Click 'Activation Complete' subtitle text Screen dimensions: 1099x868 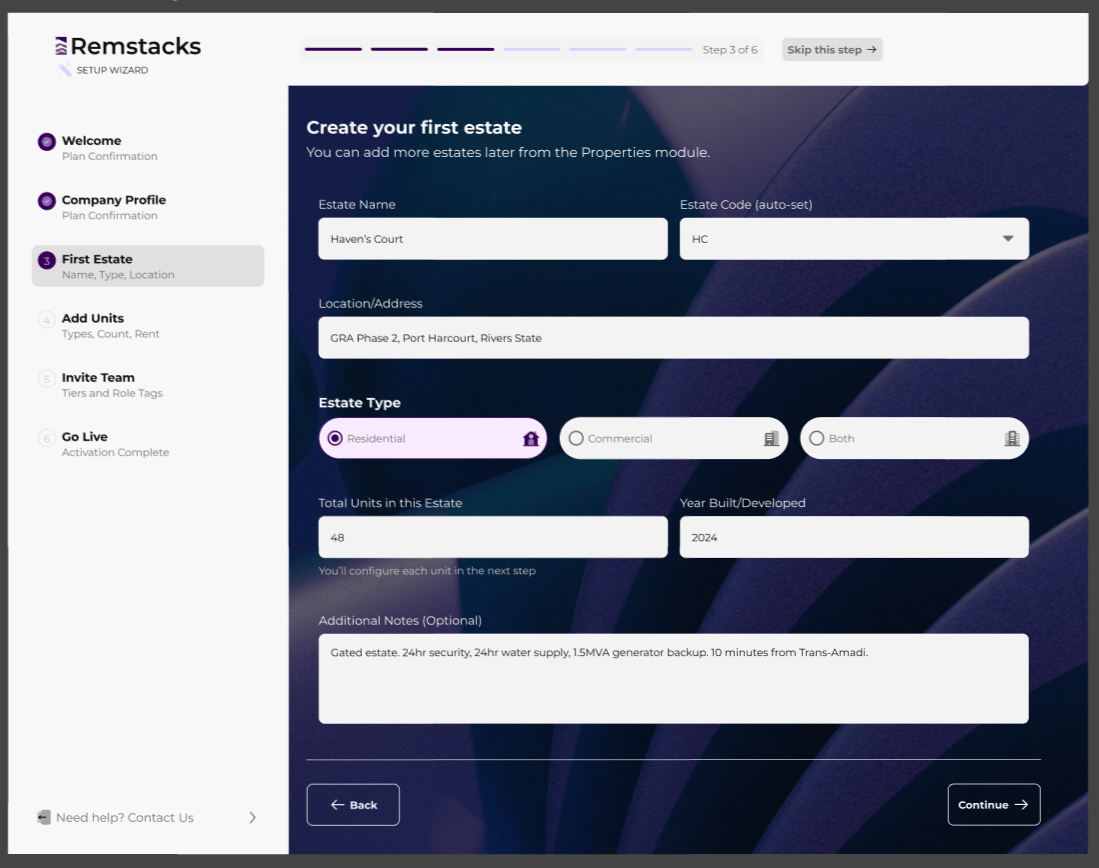(115, 453)
